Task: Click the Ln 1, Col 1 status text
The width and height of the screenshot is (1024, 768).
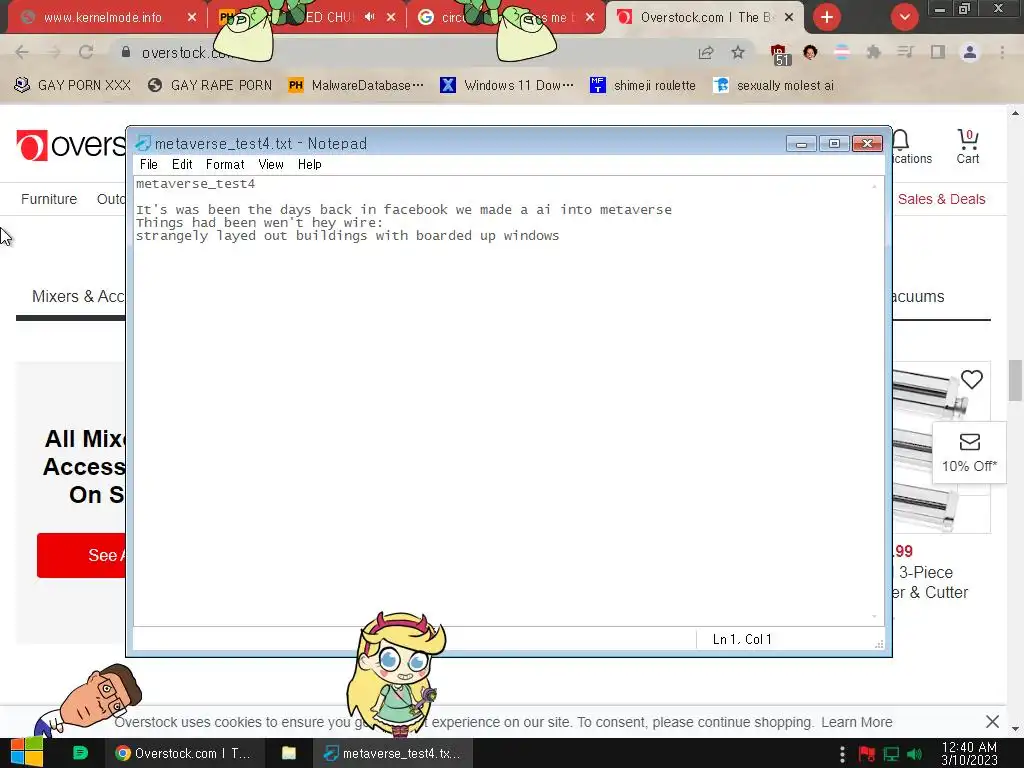Action: [x=742, y=639]
